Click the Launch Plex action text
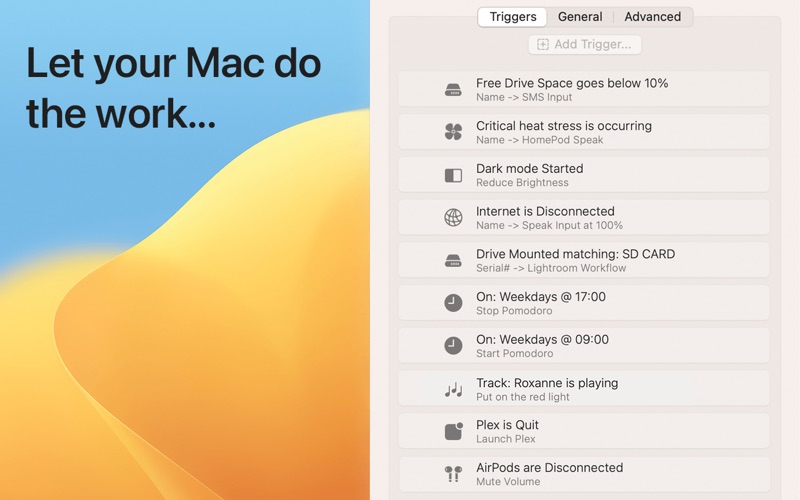The width and height of the screenshot is (800, 500). tap(507, 439)
